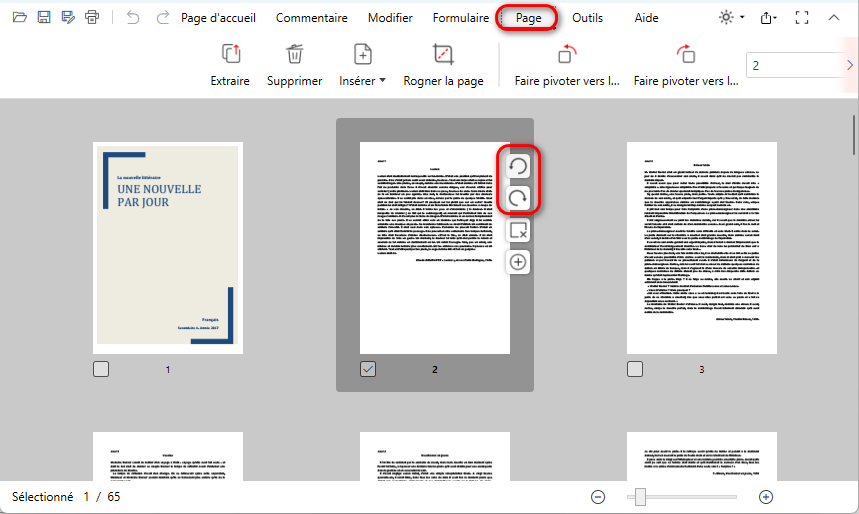Rotate pages counterclockwise from the toolbar

(x=567, y=65)
